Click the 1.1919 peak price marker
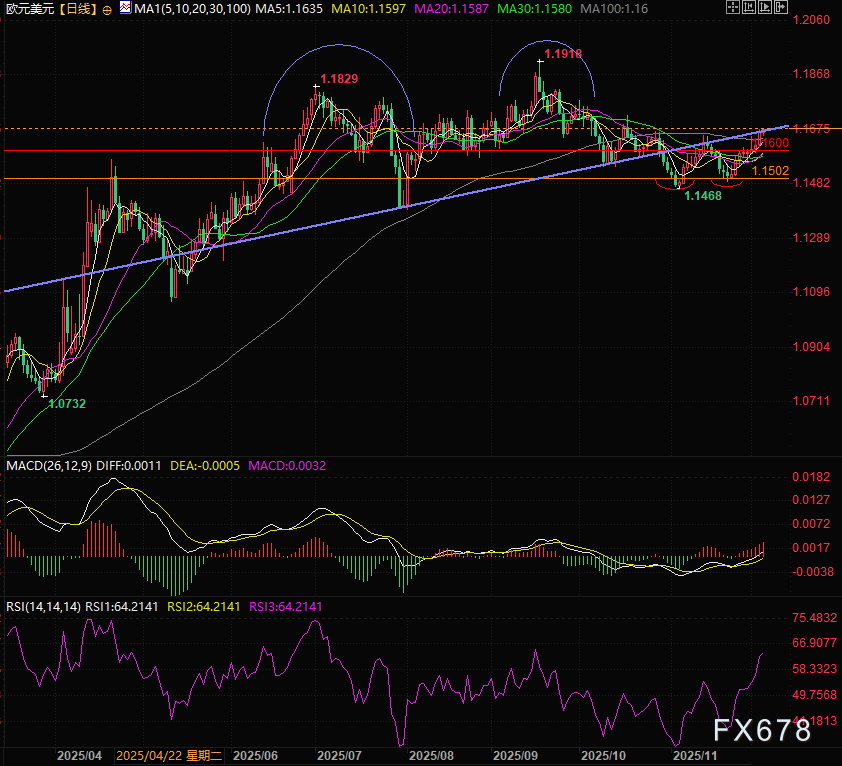 [562, 53]
